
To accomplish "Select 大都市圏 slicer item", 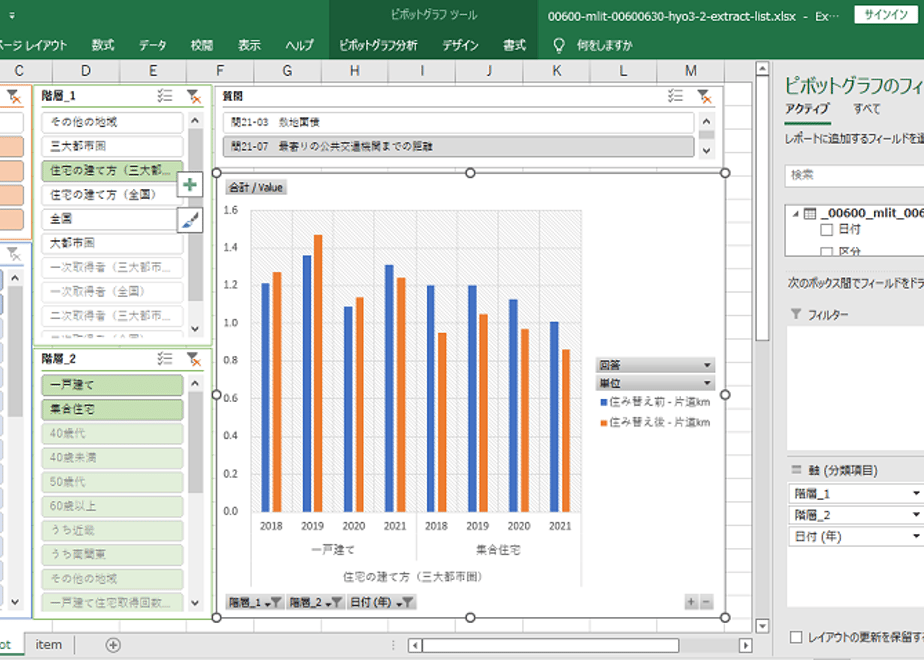I will (112, 243).
